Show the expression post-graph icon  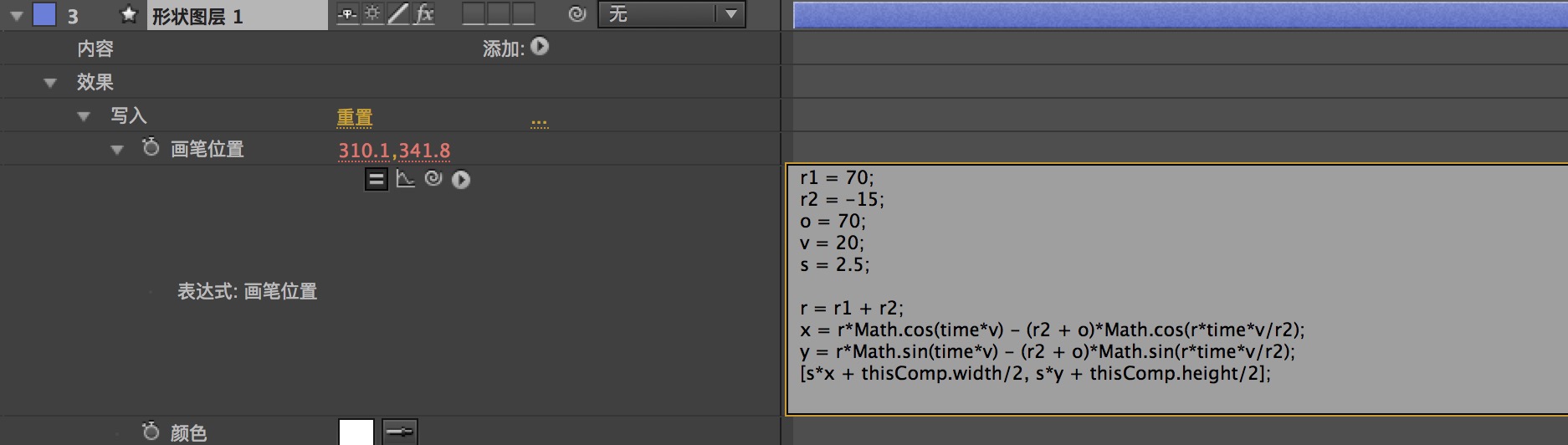point(406,179)
